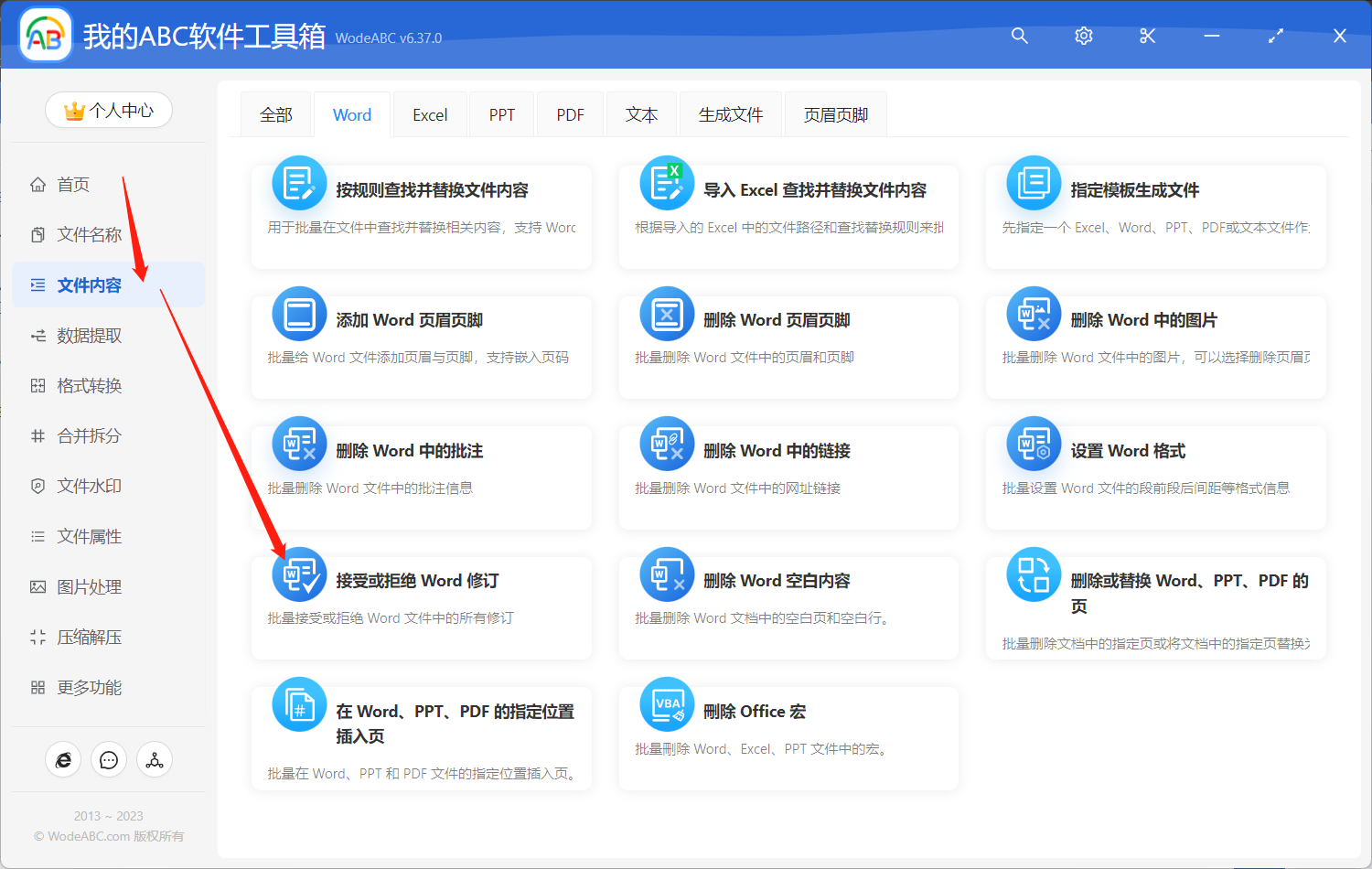This screenshot has height=869, width=1372.
Task: Open 个人中心
Action: tap(109, 110)
